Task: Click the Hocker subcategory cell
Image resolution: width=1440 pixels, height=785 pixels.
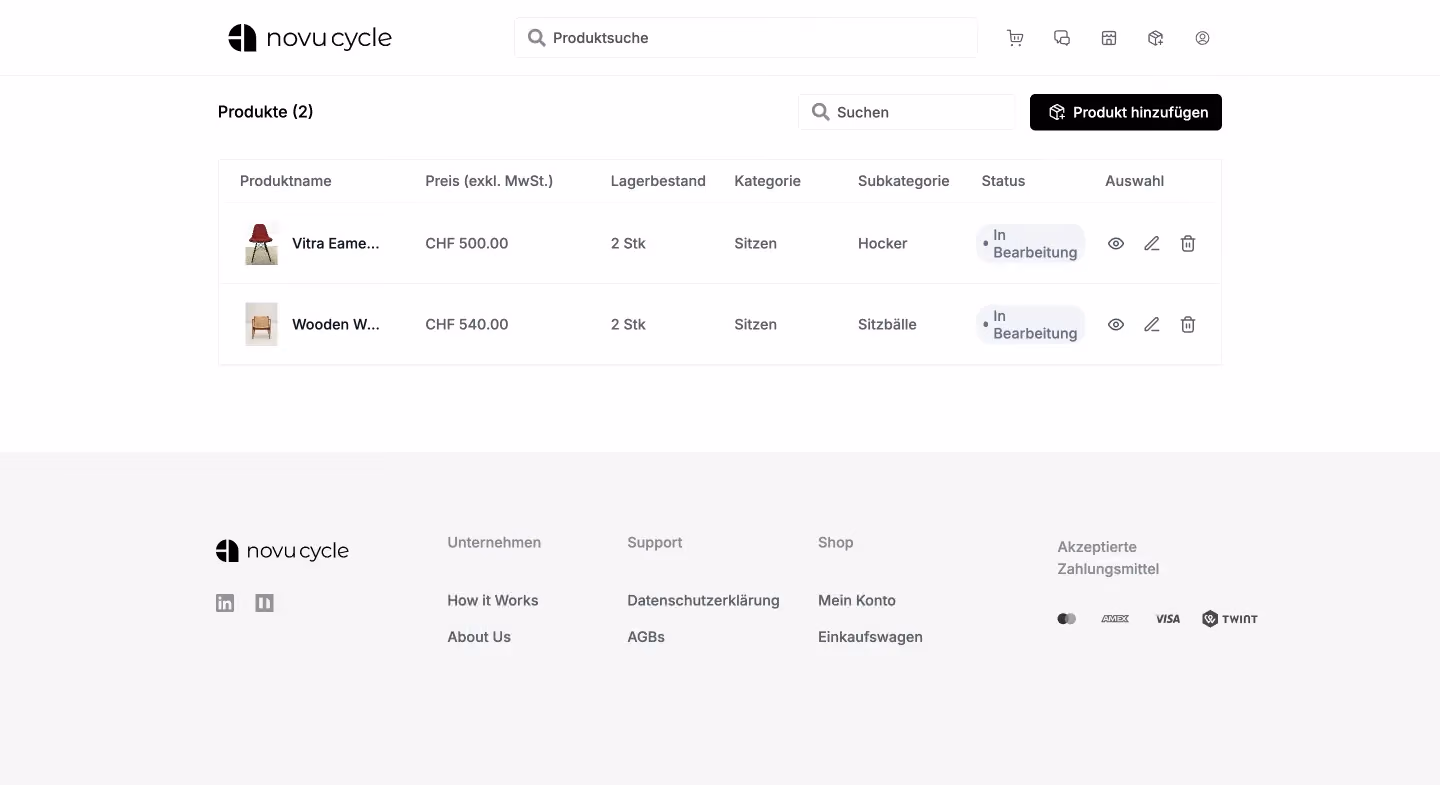Action: [x=883, y=243]
